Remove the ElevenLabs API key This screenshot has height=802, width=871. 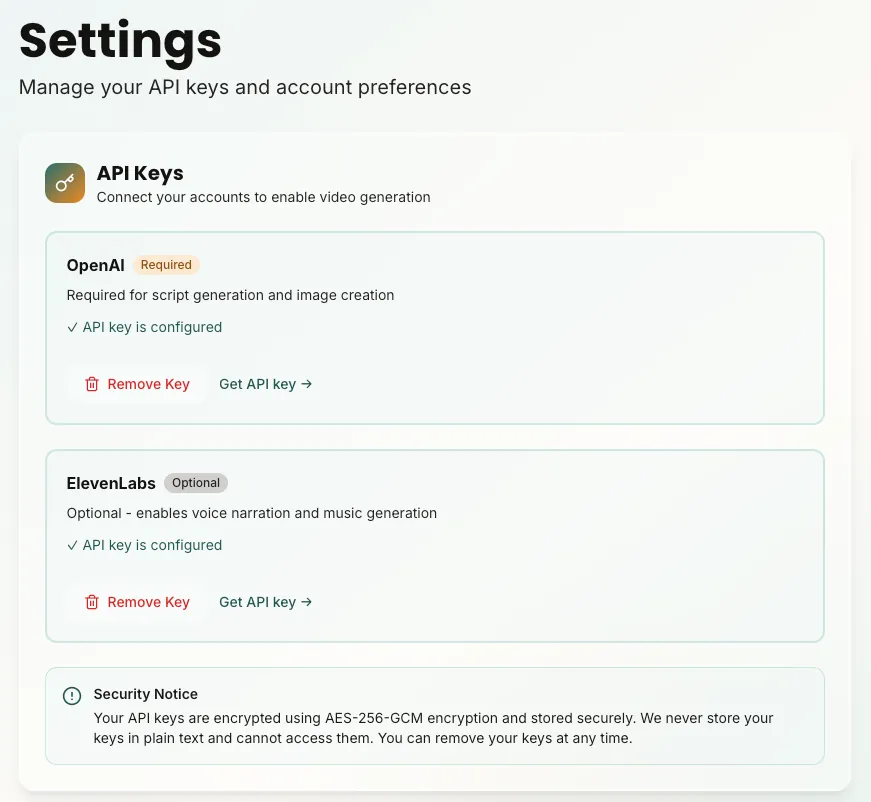pos(137,602)
